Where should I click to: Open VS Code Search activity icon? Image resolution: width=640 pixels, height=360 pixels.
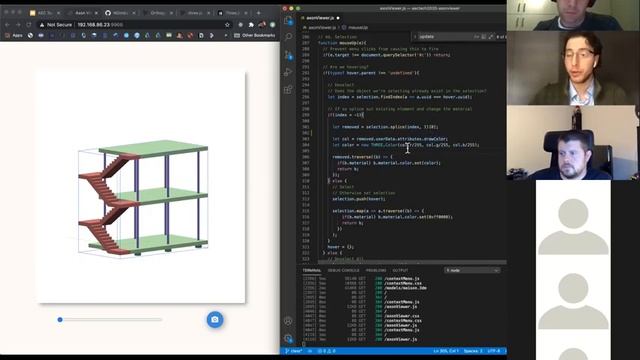pyautogui.click(x=288, y=38)
